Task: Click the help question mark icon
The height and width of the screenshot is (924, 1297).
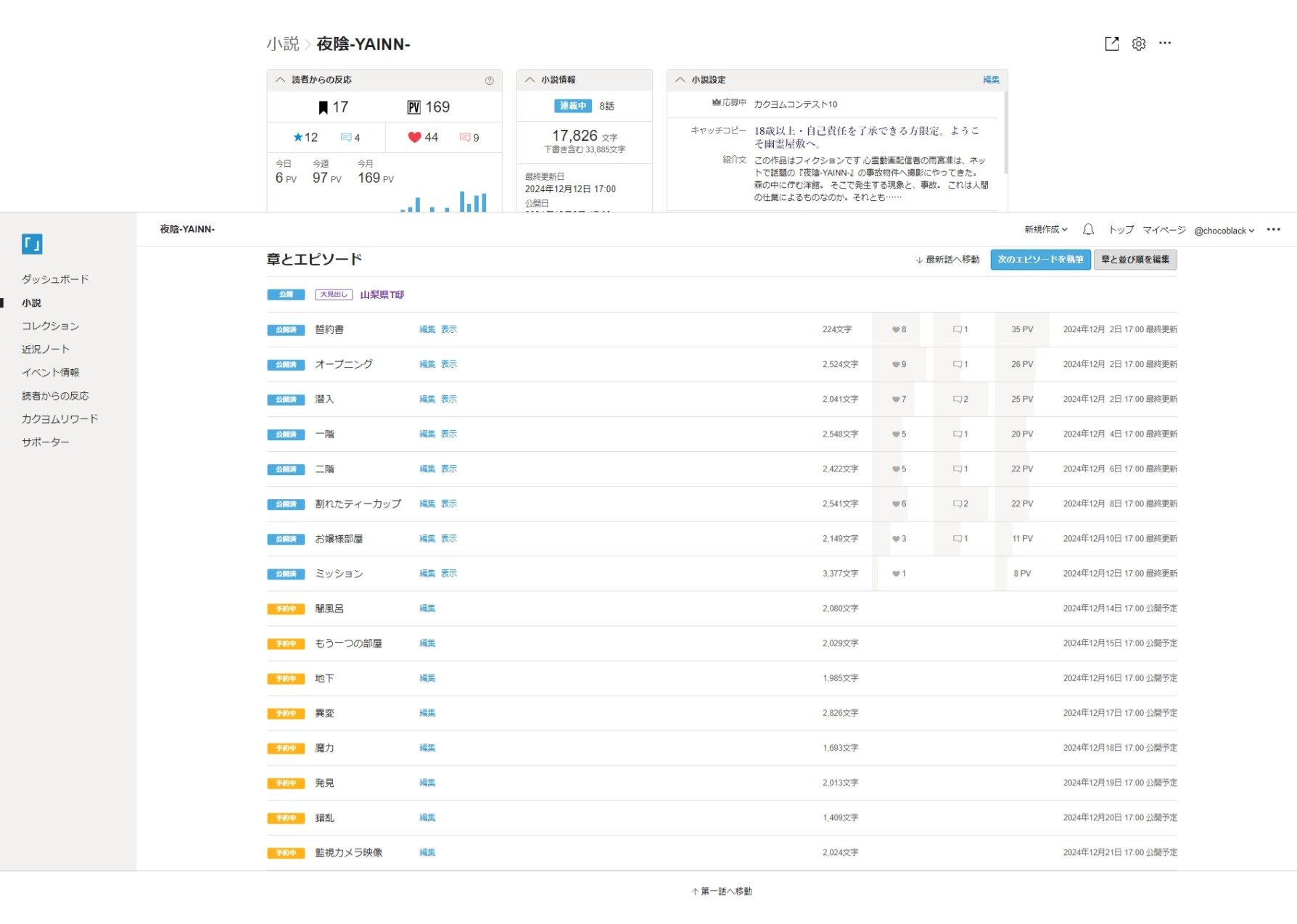Action: (489, 81)
